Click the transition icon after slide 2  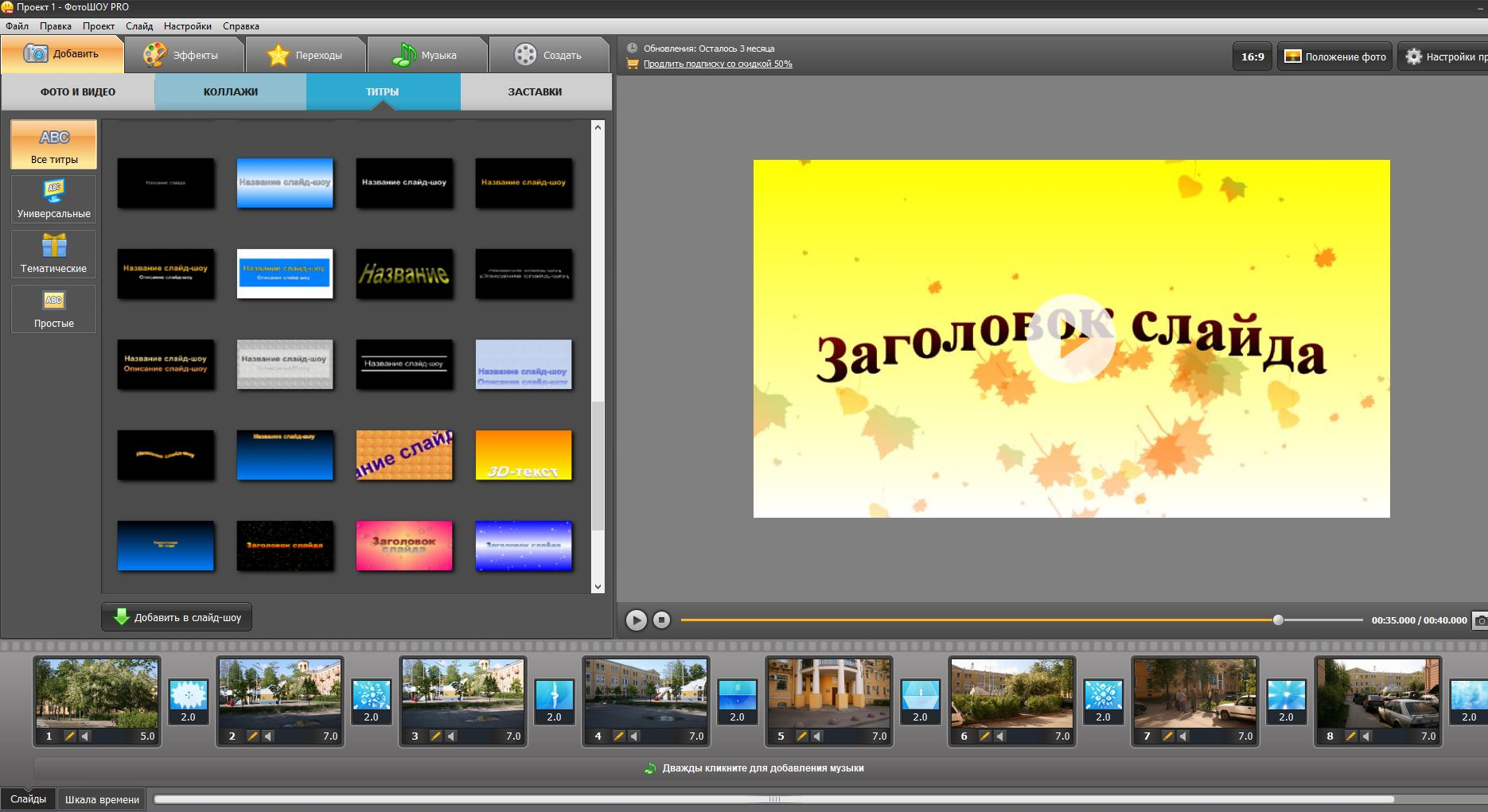[371, 696]
